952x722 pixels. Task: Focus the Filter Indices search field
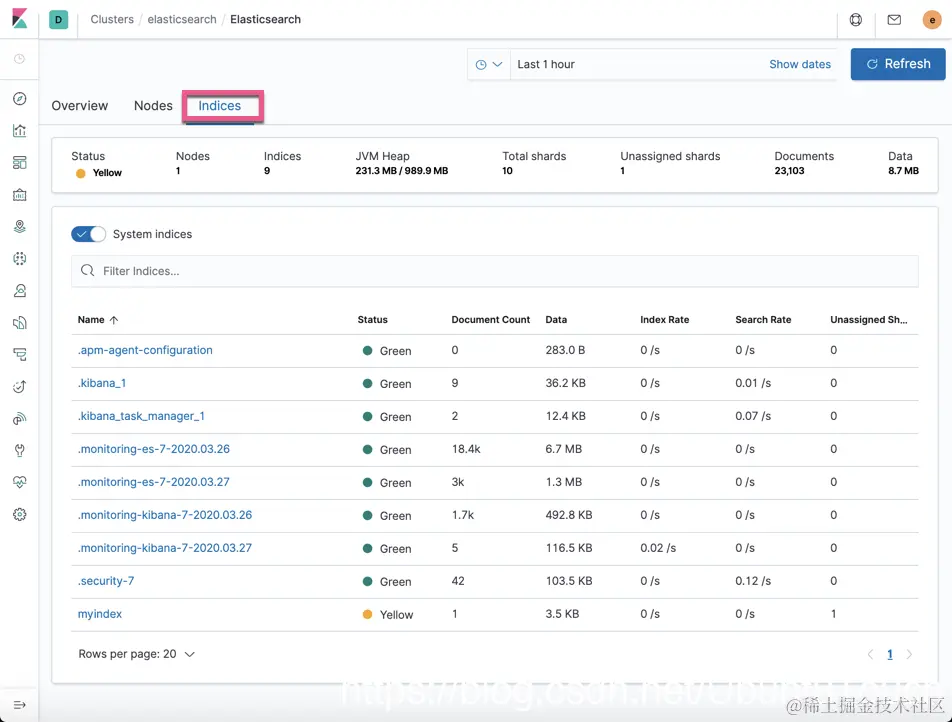click(x=495, y=271)
